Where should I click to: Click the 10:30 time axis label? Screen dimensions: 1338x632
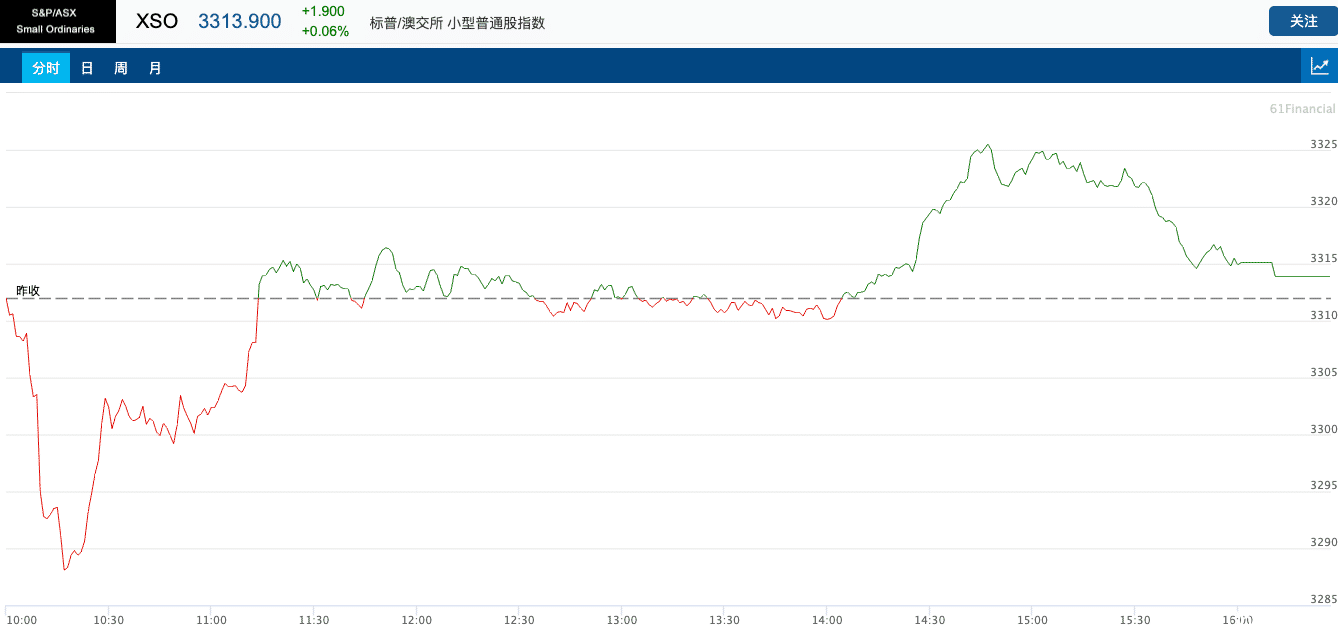pyautogui.click(x=108, y=620)
